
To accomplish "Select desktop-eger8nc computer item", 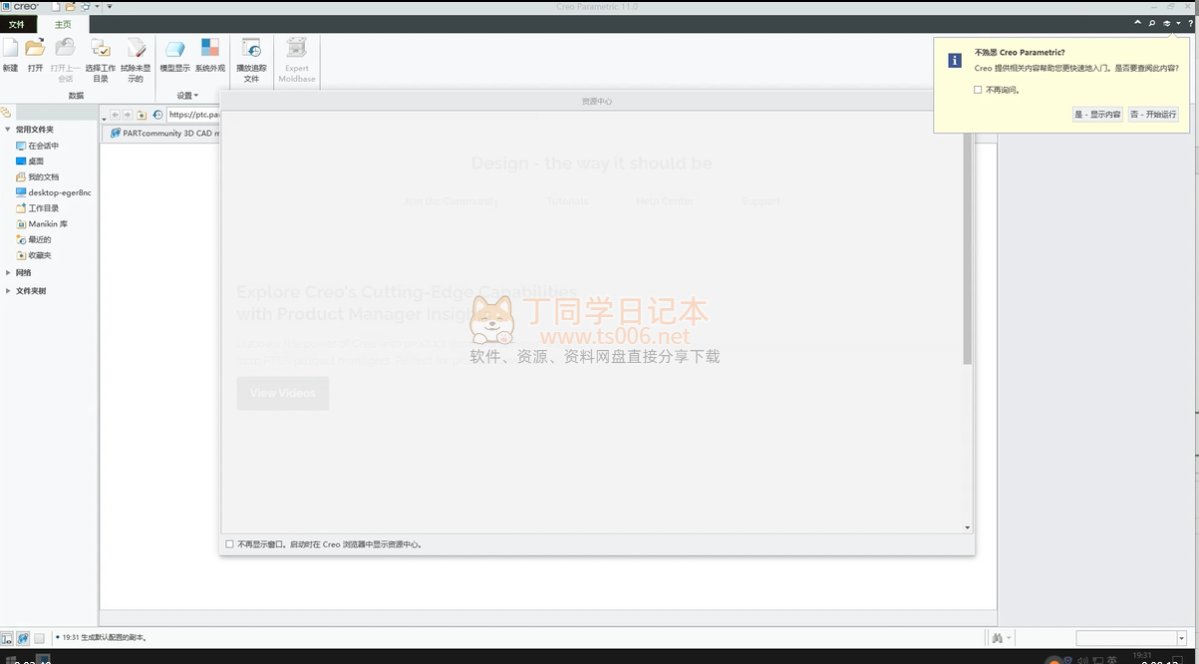I will [x=54, y=193].
